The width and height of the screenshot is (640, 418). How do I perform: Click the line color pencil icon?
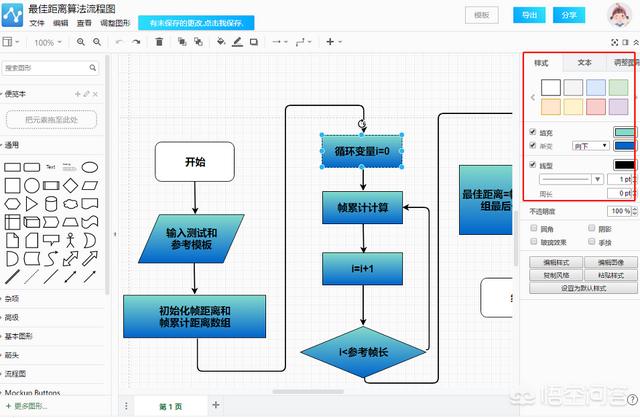238,42
